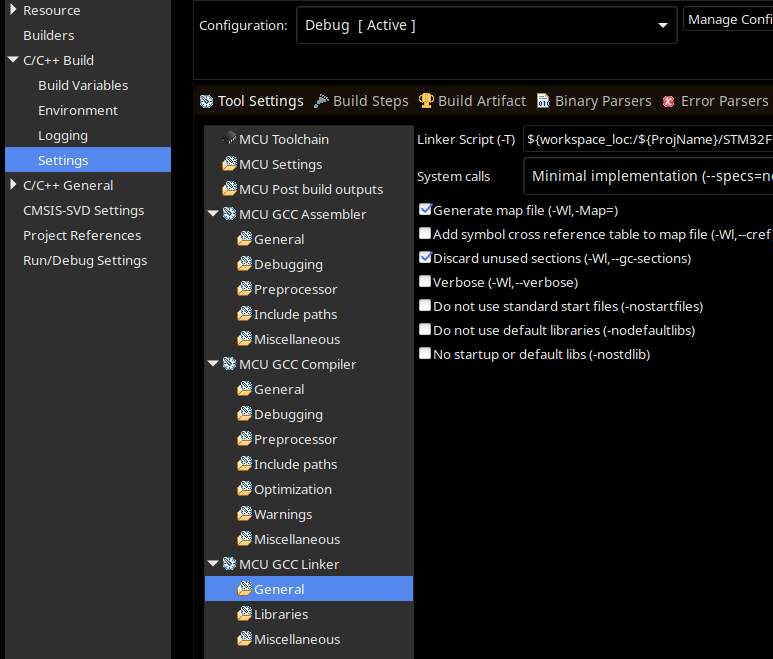Click the Libraries folder icon
Image resolution: width=773 pixels, height=659 pixels.
[x=245, y=614]
